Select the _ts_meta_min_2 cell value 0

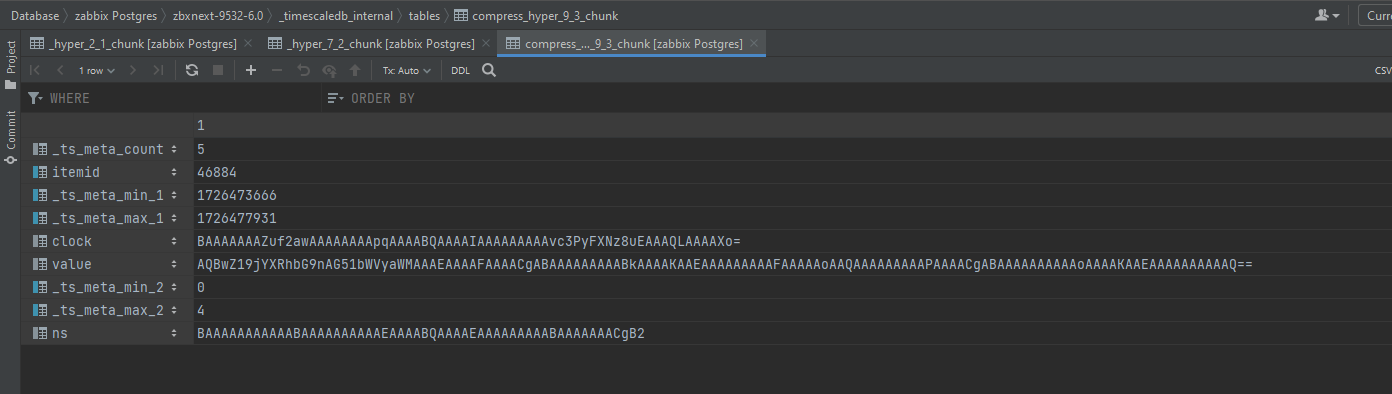point(793,287)
